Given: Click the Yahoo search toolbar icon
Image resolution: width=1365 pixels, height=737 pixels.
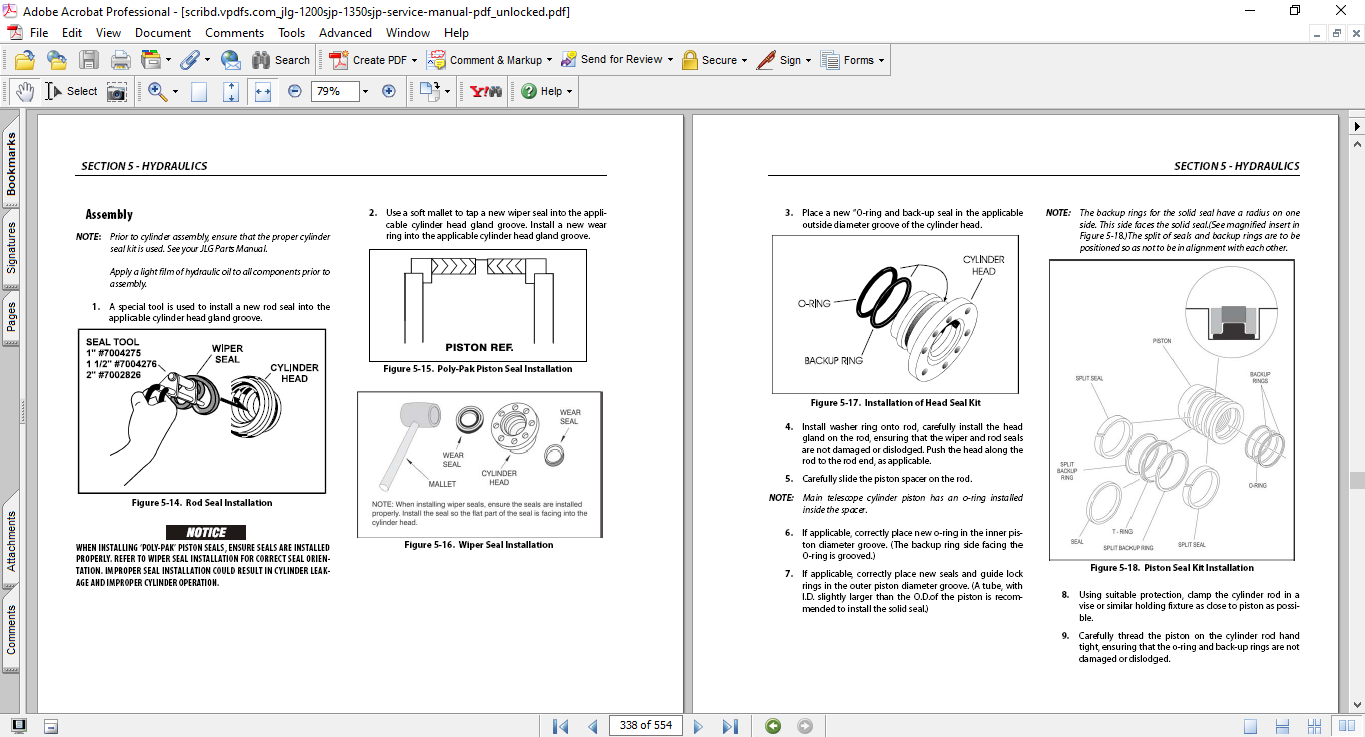Looking at the screenshot, I should (485, 91).
